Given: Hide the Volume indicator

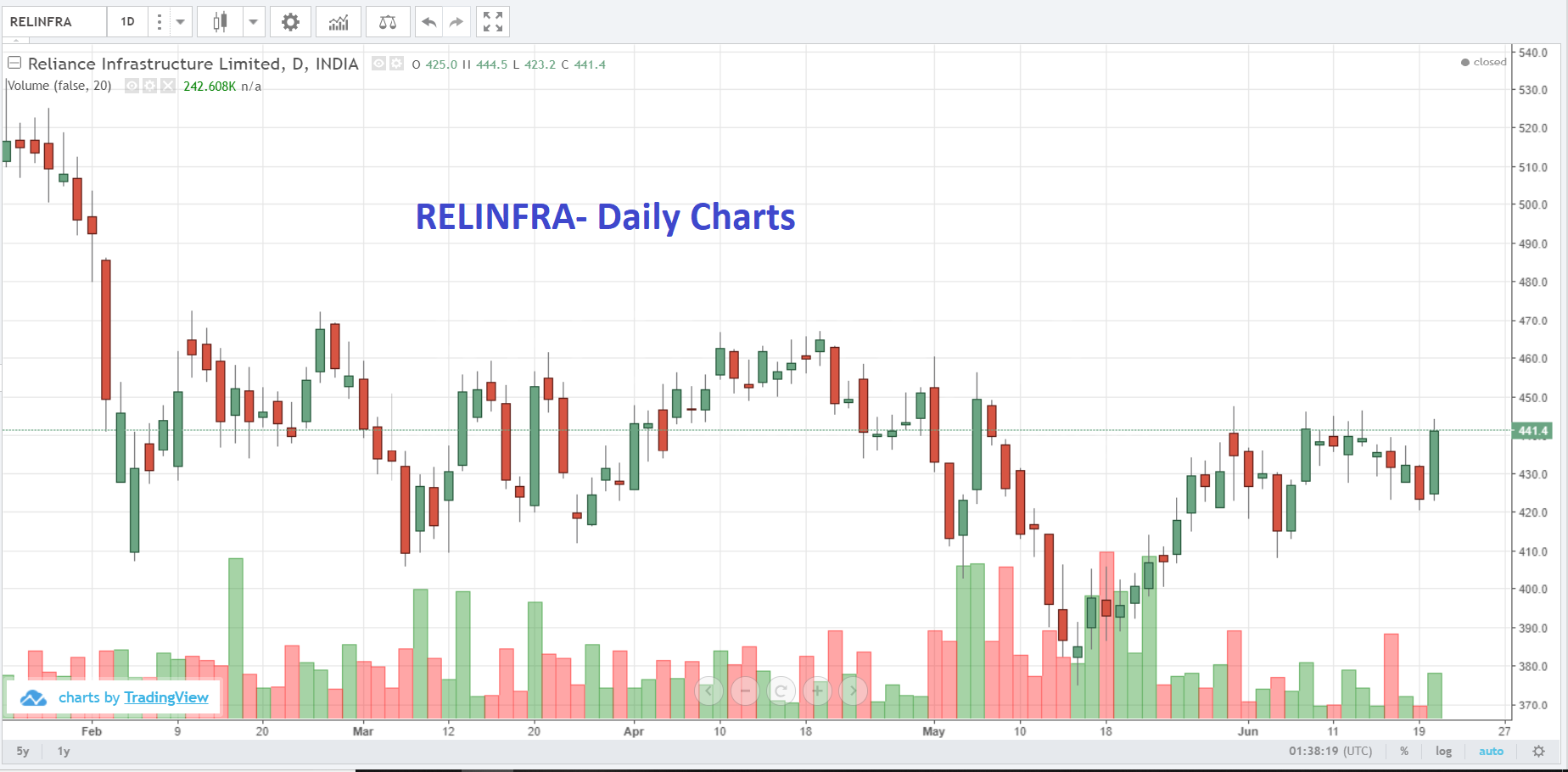Looking at the screenshot, I should click(132, 86).
